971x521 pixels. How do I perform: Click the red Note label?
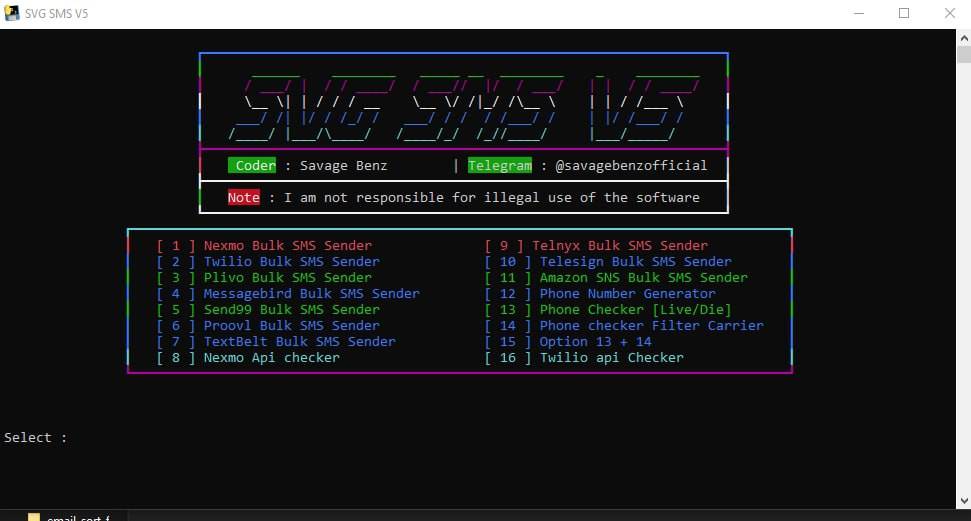243,198
